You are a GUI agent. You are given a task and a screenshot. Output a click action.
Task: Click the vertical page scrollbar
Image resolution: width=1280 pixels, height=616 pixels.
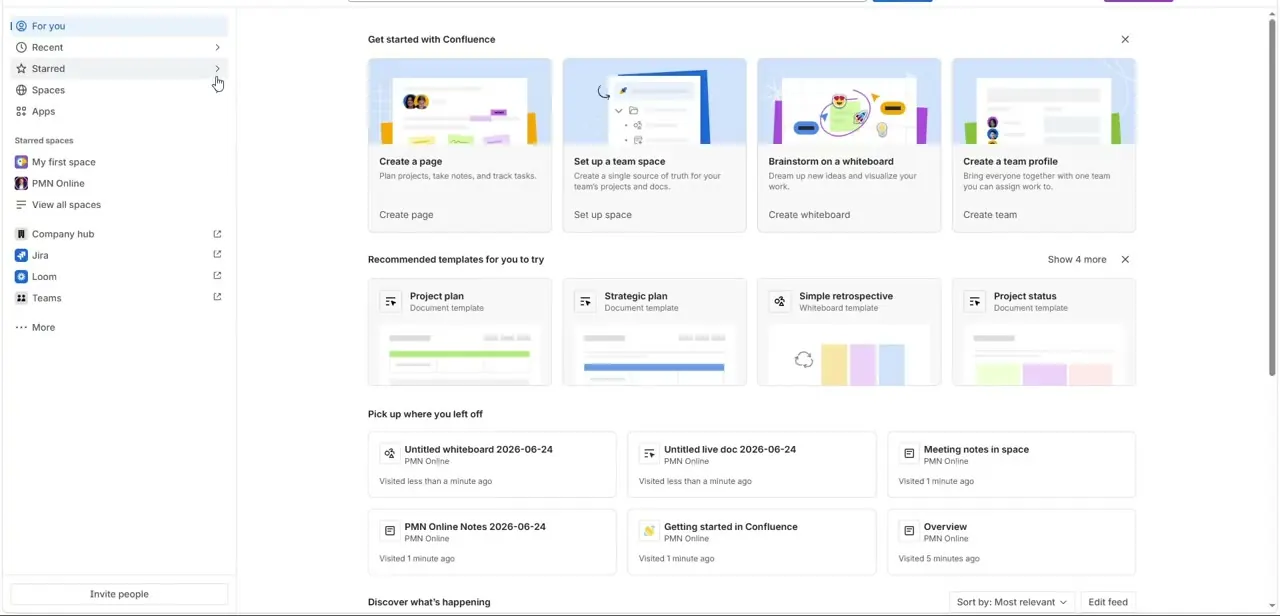1272,197
